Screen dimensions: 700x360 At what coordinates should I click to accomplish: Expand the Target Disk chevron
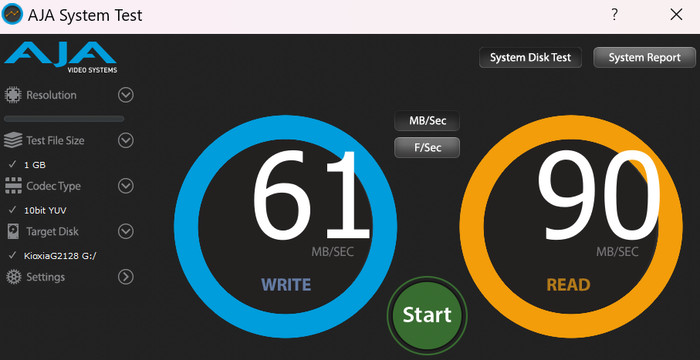coord(126,231)
